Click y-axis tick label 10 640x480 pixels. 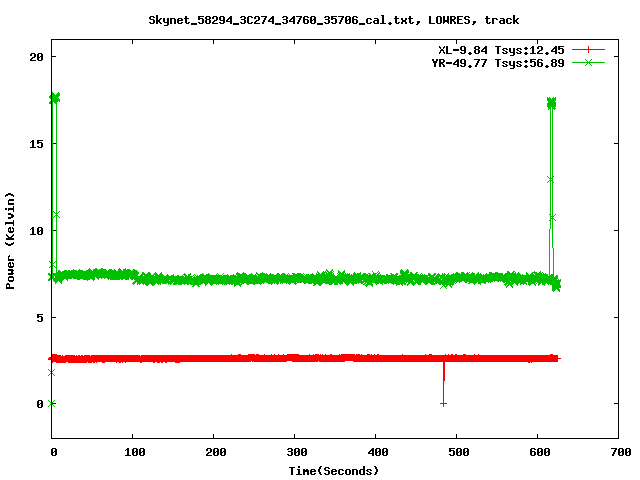pyautogui.click(x=36, y=231)
